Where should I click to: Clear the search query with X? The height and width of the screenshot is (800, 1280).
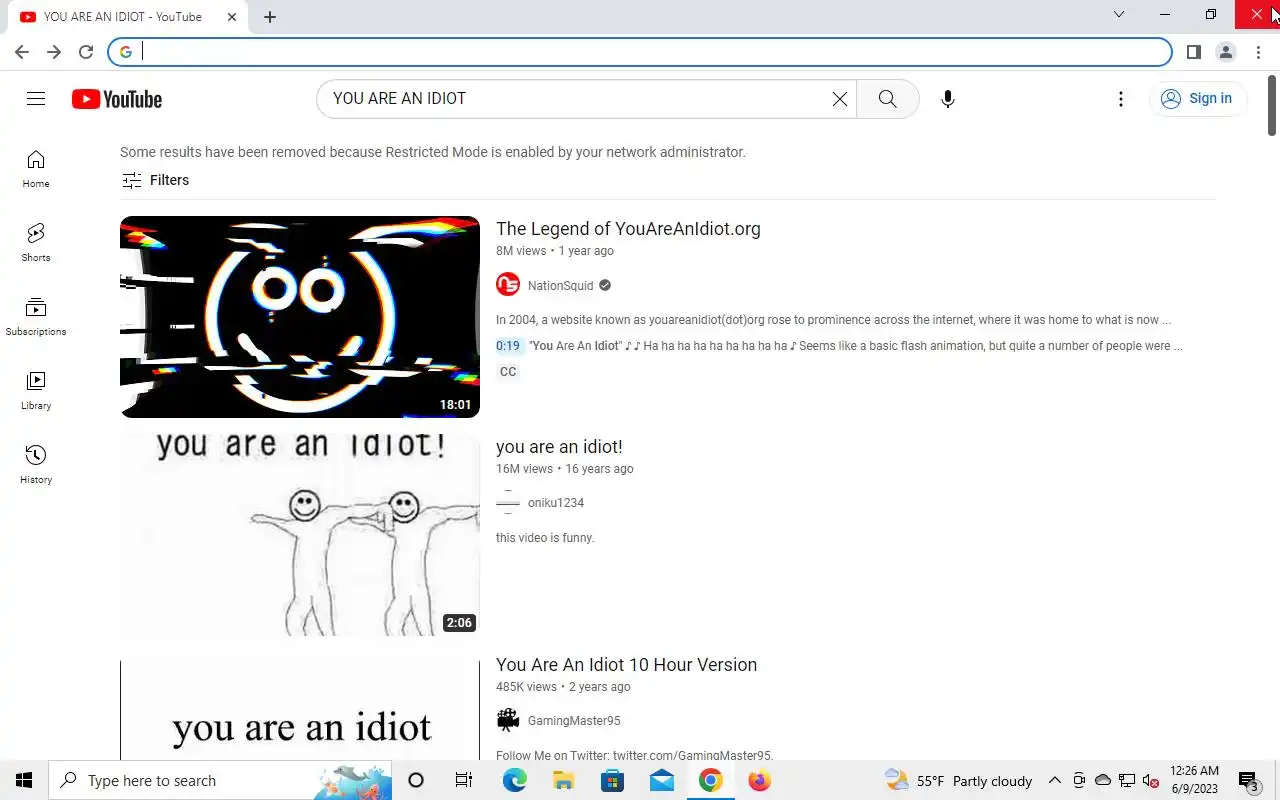(x=840, y=99)
